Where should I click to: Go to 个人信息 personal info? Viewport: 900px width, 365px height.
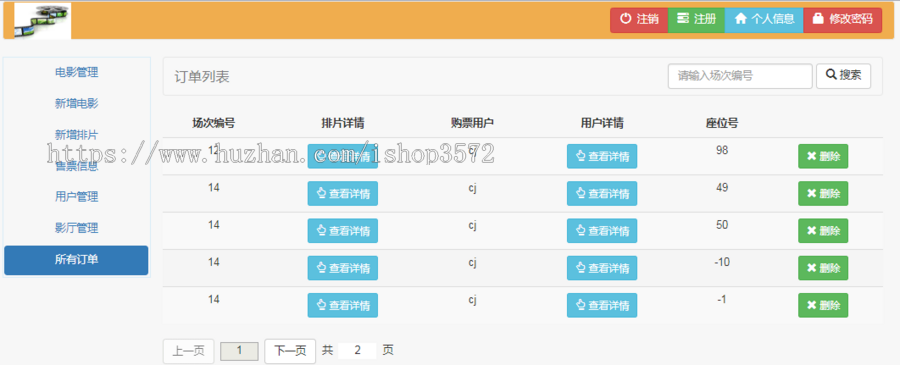764,20
